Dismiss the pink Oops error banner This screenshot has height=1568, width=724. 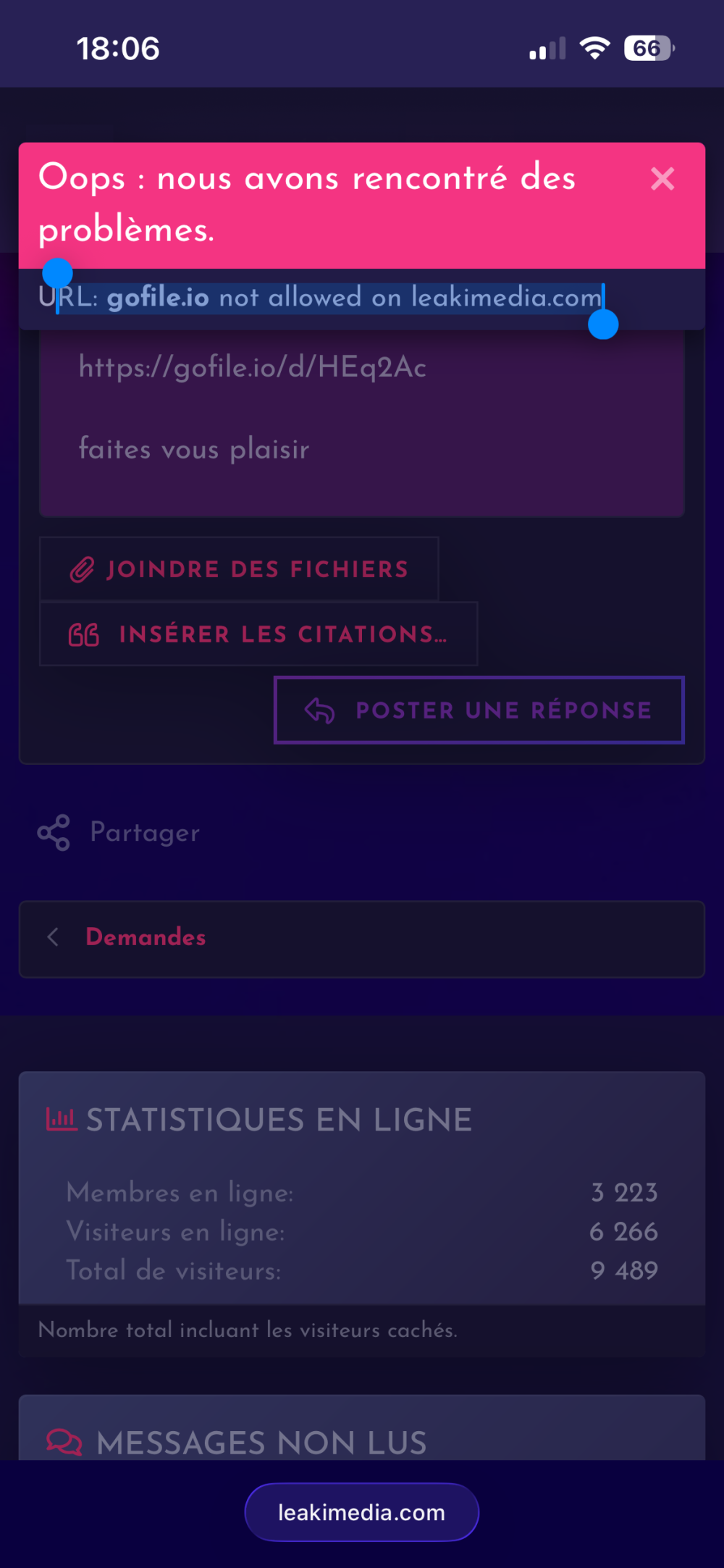662,179
